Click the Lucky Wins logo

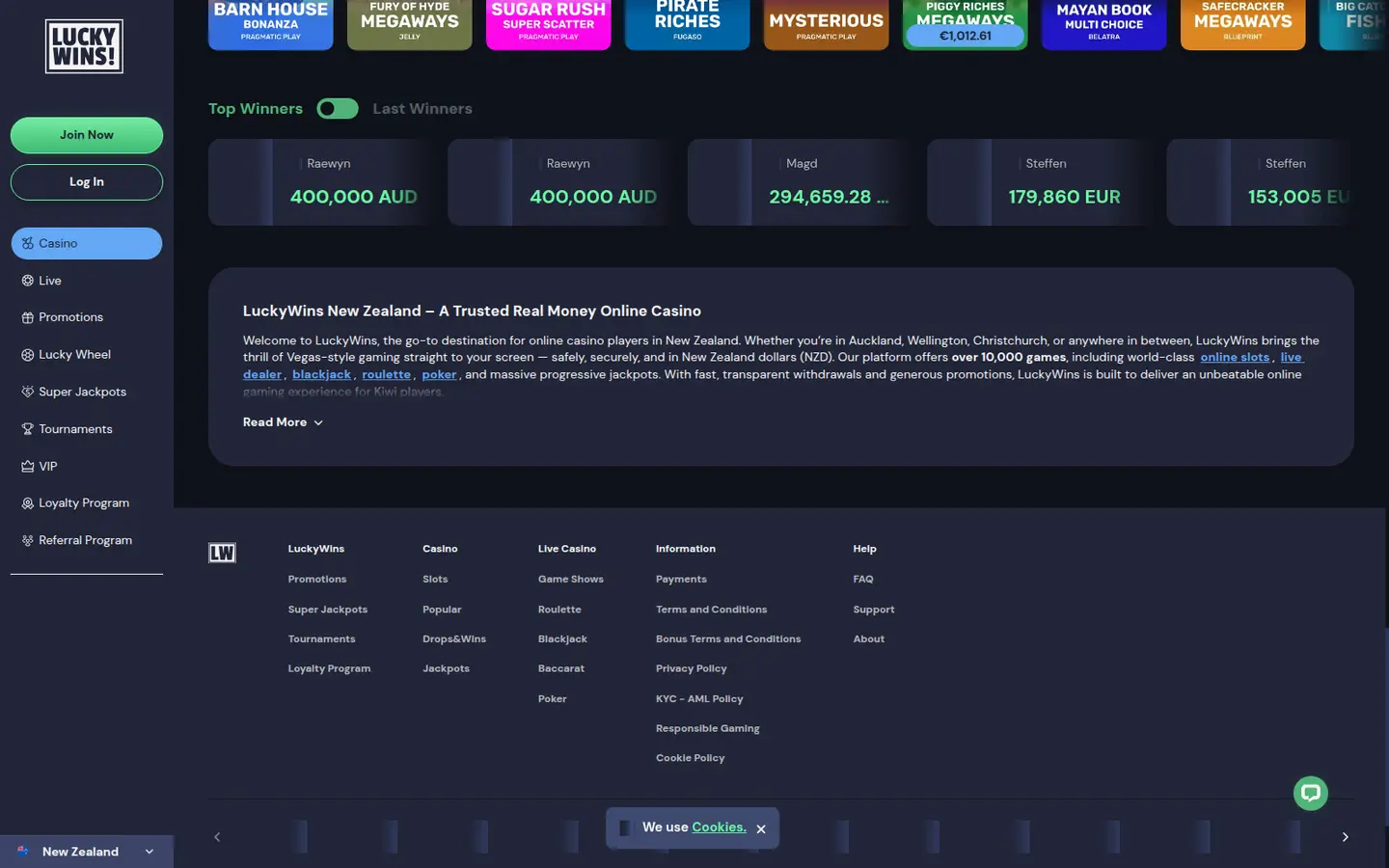[x=84, y=46]
